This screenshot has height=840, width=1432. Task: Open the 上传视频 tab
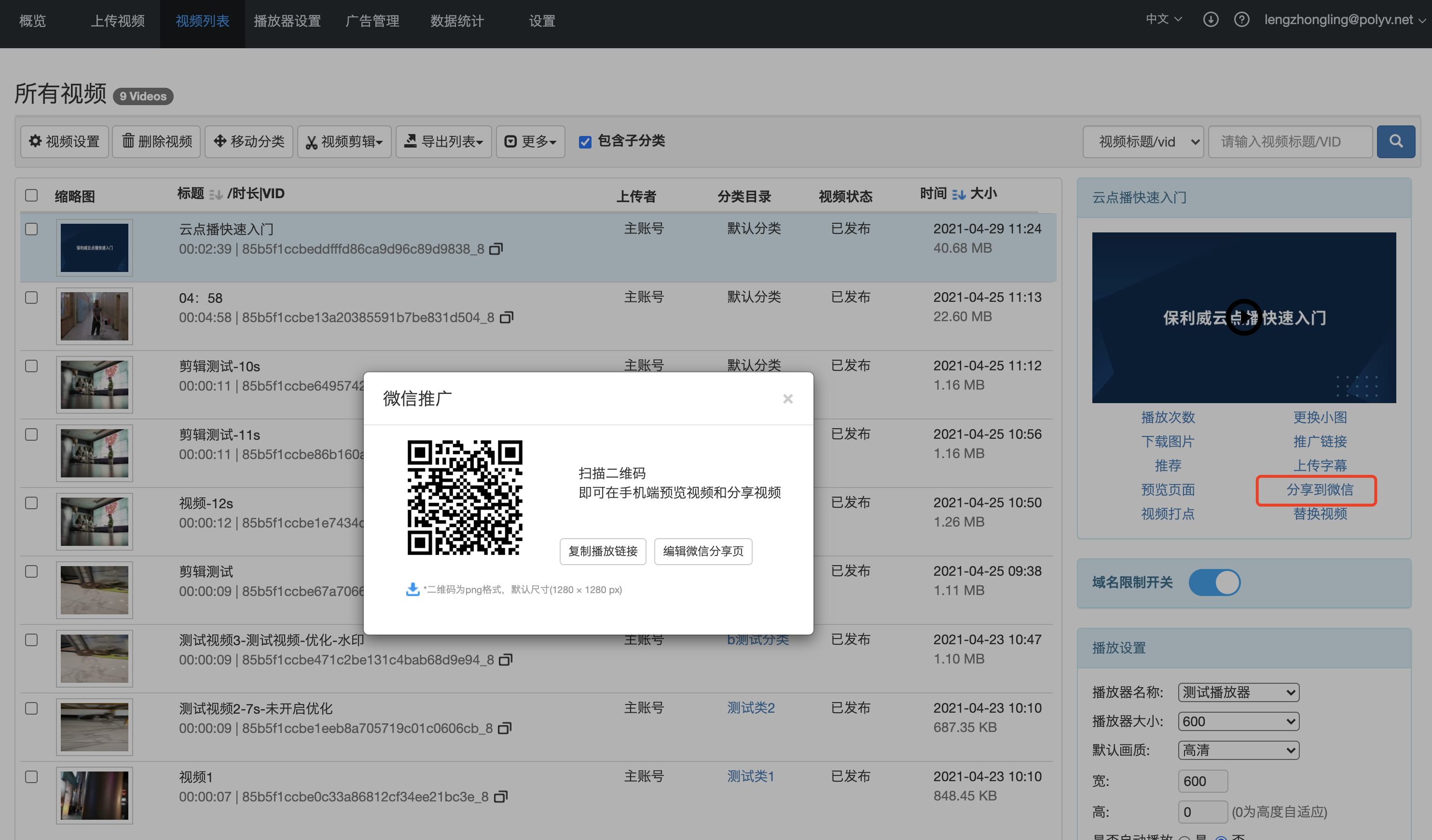point(118,21)
